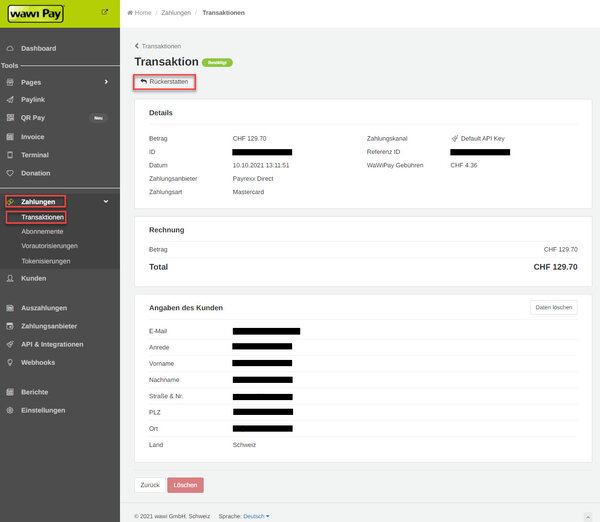
Task: Click the API & Integrationen icon
Action: (10, 344)
